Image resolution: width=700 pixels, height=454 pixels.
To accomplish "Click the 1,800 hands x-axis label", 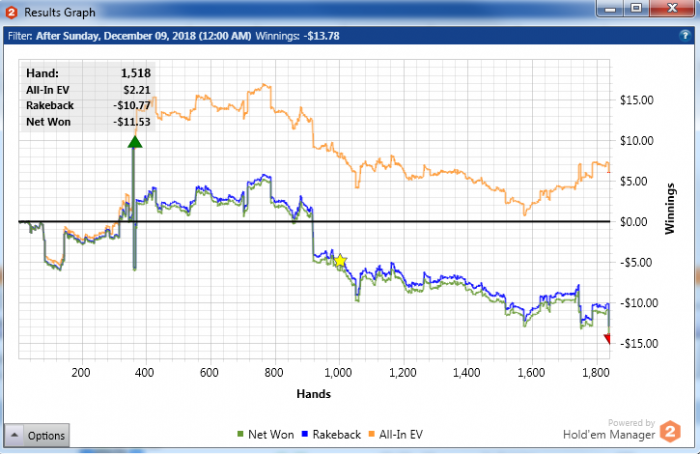I will coord(596,373).
